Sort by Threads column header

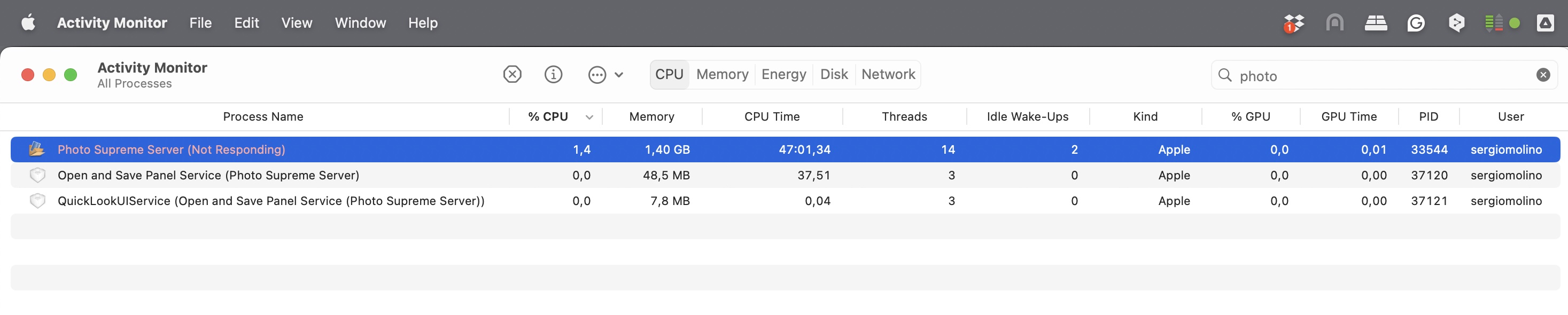click(x=905, y=117)
